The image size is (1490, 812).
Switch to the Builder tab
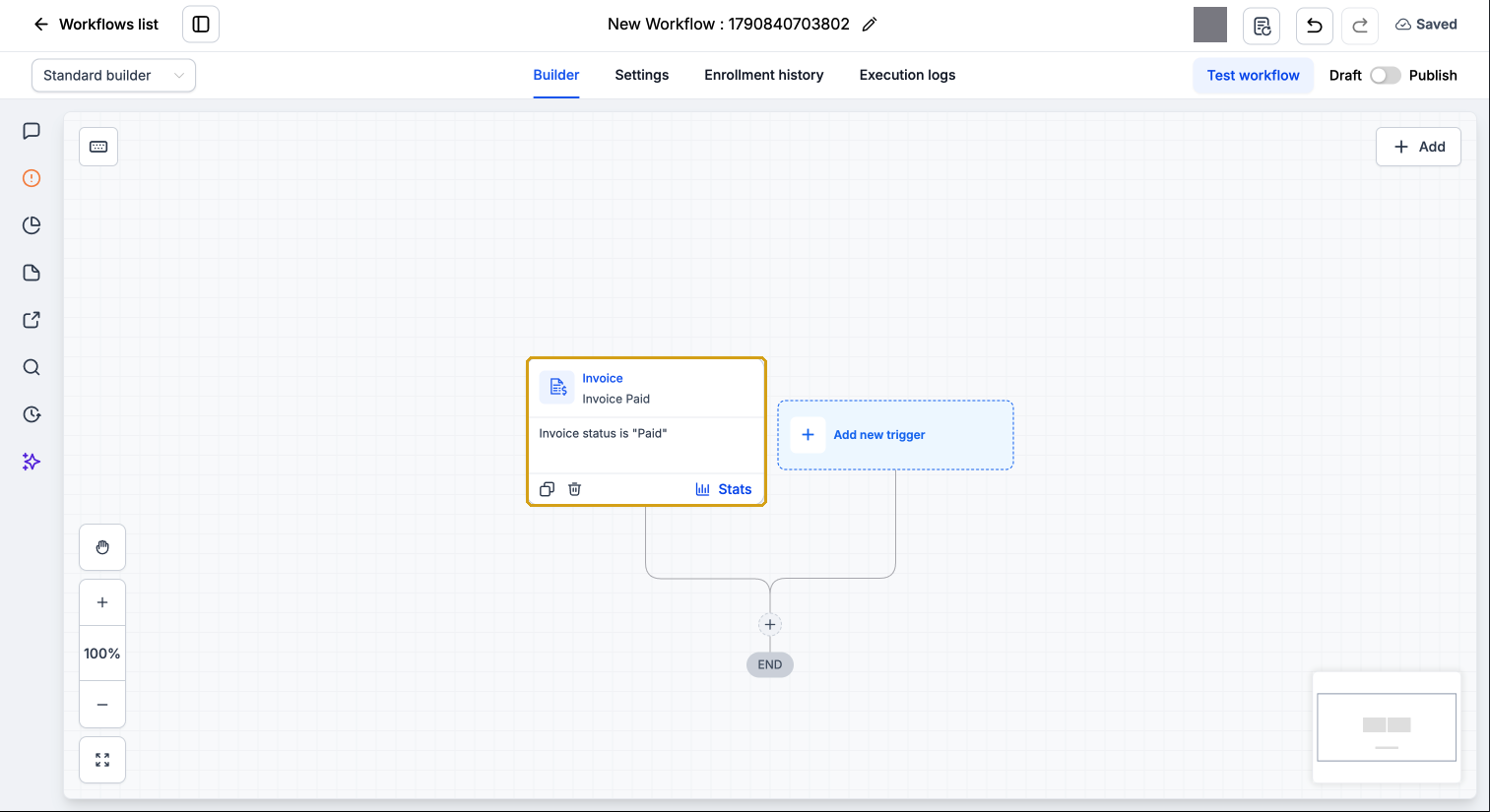tap(556, 75)
